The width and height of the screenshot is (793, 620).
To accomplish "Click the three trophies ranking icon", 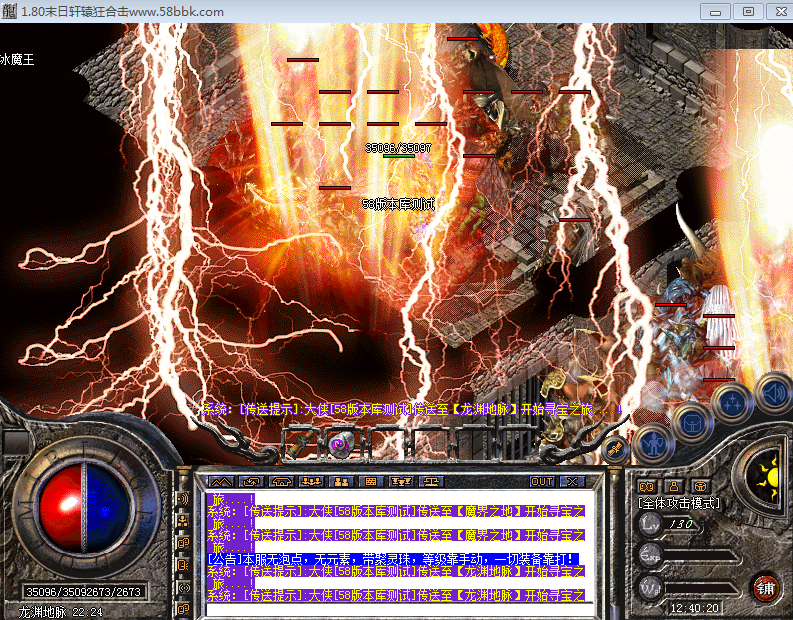I will 402,482.
